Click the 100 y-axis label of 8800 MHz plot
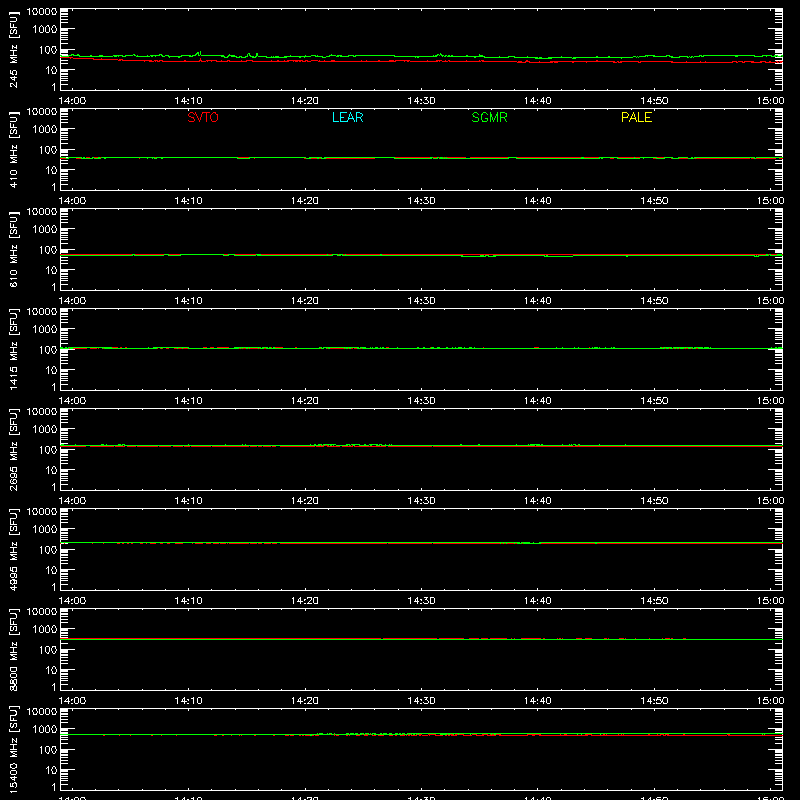The image size is (800, 800). 48,649
